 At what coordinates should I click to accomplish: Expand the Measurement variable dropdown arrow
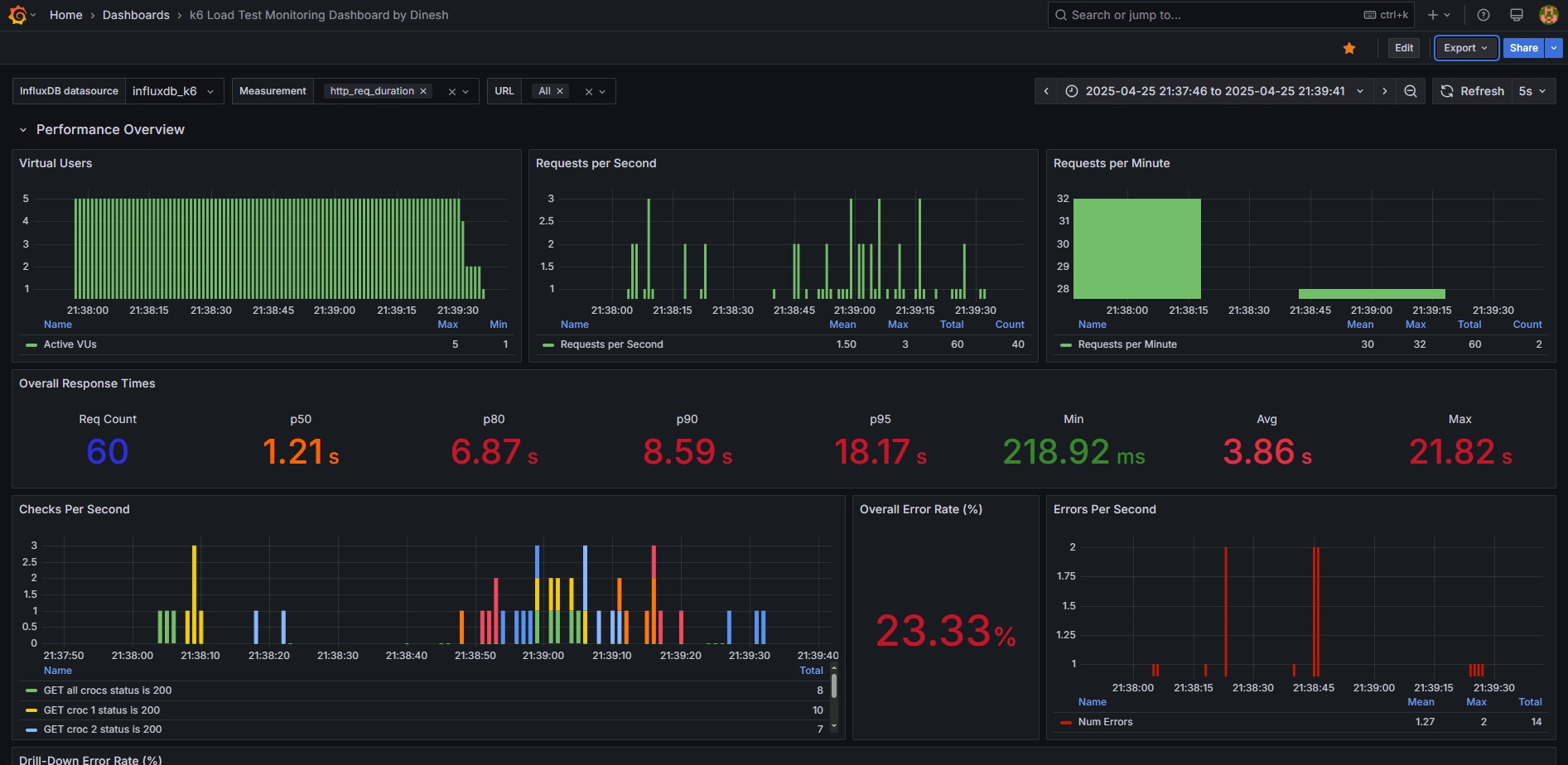click(466, 92)
